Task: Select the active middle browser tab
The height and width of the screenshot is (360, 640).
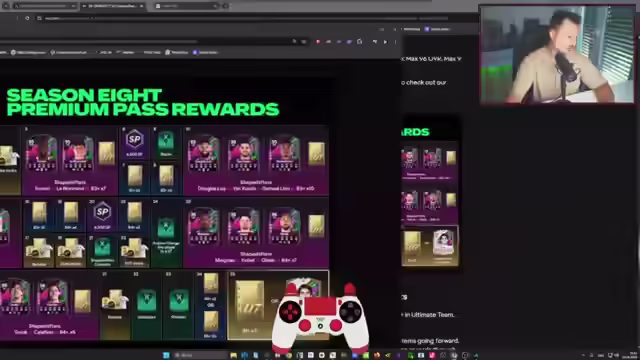Action: (113, 6)
